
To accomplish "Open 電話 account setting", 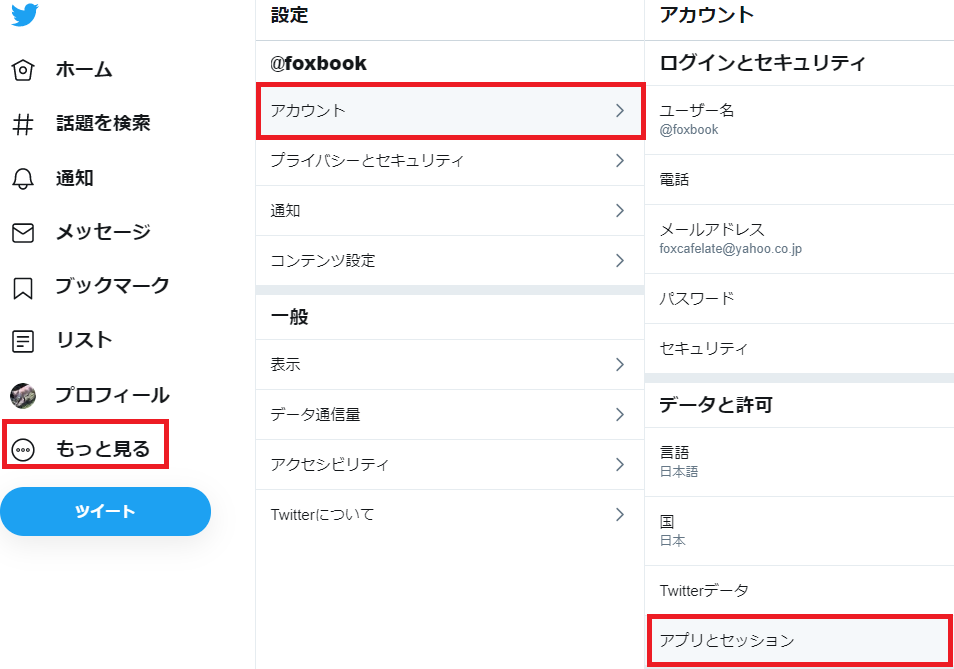I will (799, 179).
